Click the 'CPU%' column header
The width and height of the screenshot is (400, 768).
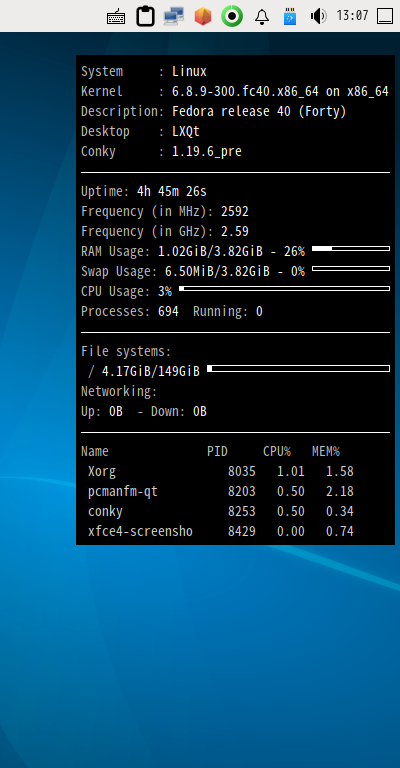[277, 452]
